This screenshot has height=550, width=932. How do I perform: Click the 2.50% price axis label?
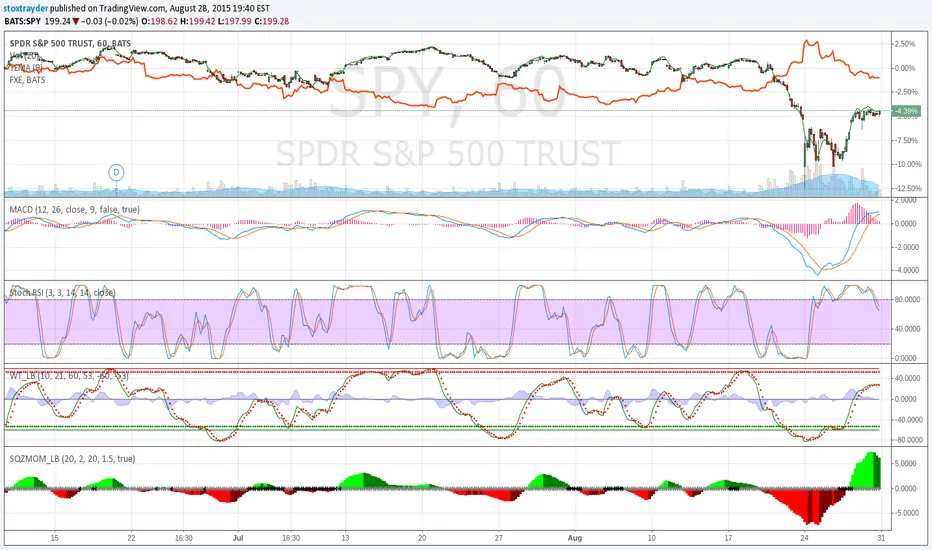pyautogui.click(x=905, y=44)
